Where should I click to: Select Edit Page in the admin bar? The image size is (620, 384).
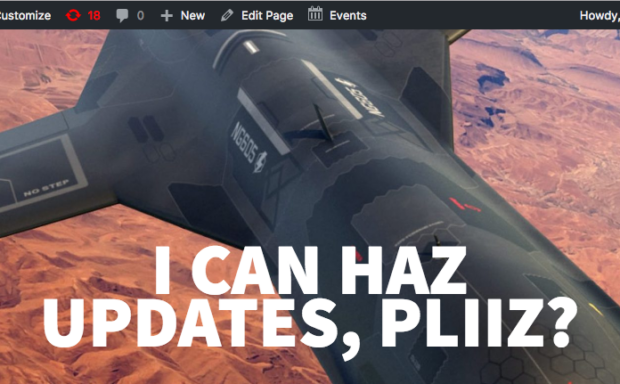[267, 15]
